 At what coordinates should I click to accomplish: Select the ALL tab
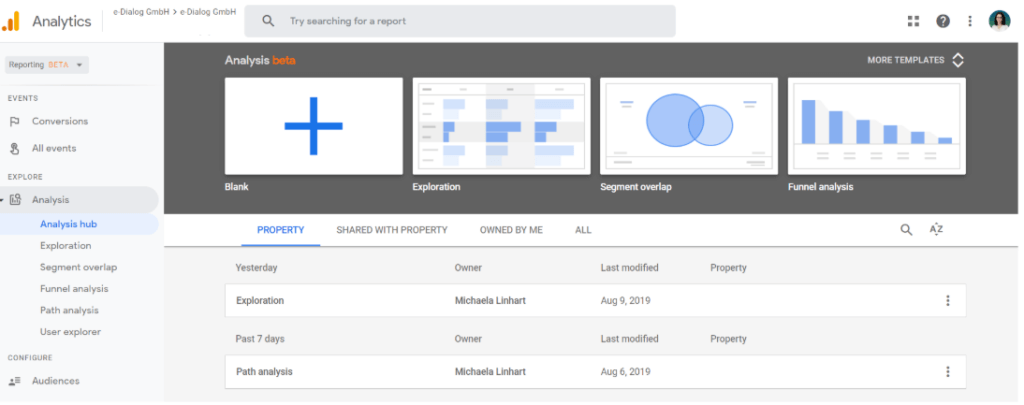(583, 230)
